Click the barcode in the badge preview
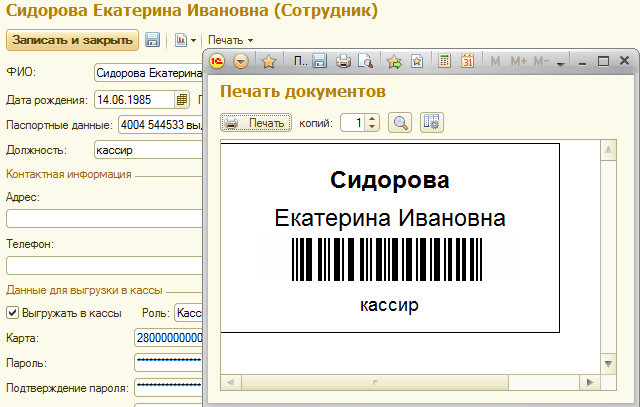The width and height of the screenshot is (640, 407). pyautogui.click(x=387, y=260)
